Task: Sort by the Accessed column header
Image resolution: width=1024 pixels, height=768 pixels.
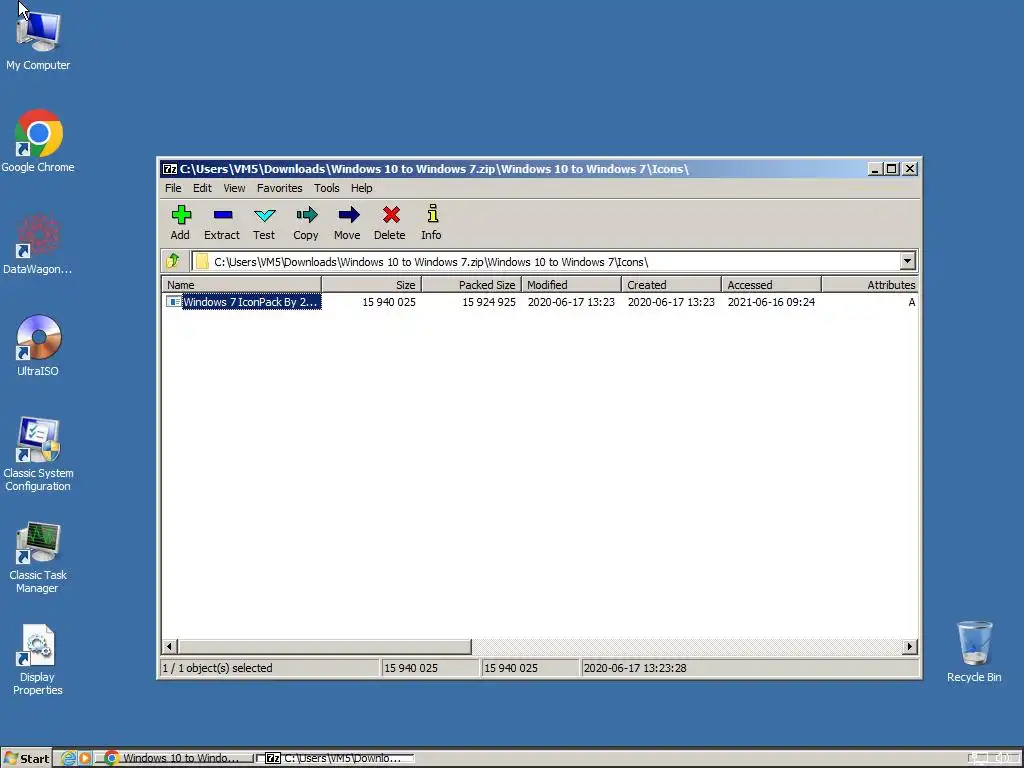Action: pyautogui.click(x=771, y=285)
